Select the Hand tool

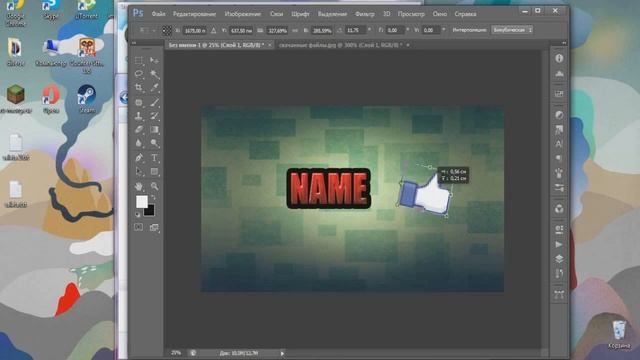[139, 186]
